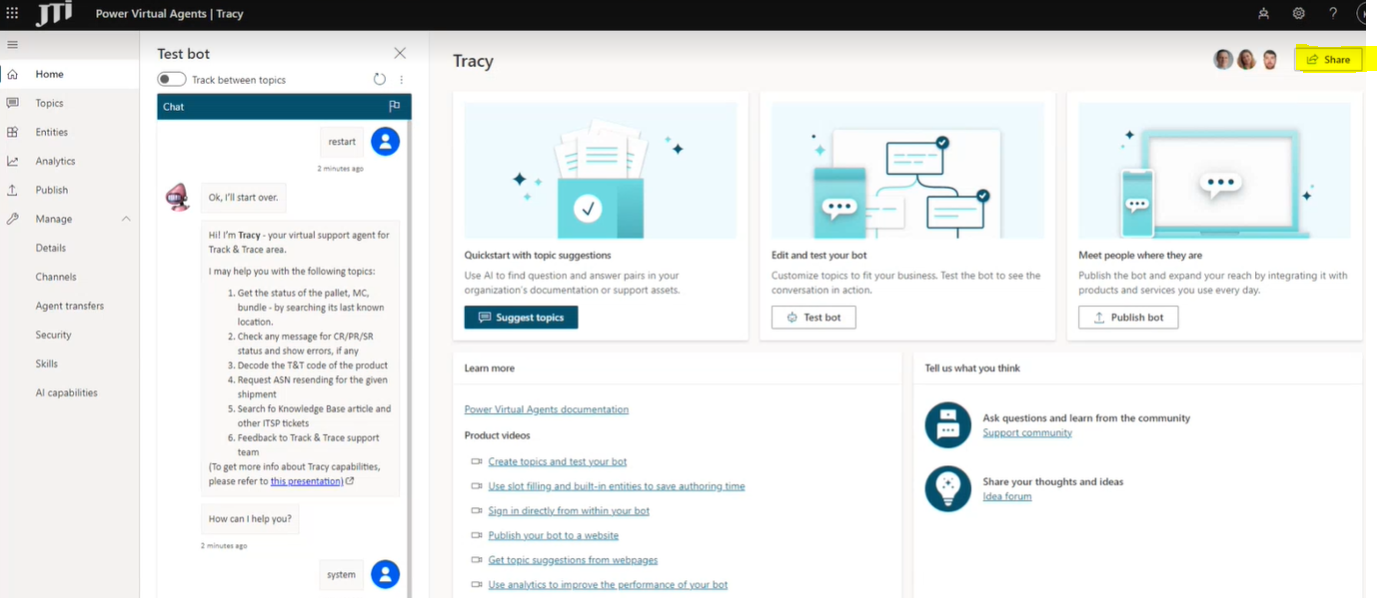Open Power Virtual Agents documentation link

click(547, 409)
